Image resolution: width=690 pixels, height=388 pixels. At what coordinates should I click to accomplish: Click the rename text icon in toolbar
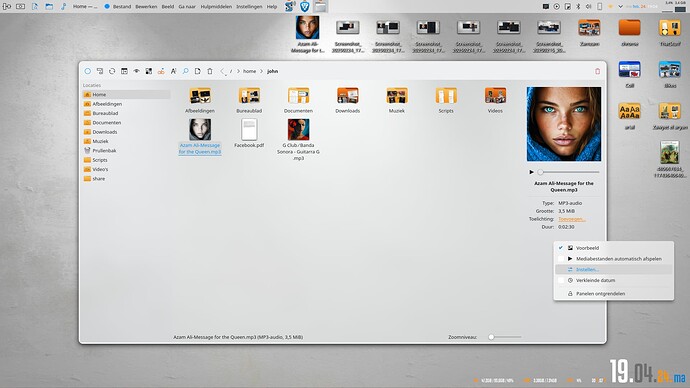click(x=173, y=71)
